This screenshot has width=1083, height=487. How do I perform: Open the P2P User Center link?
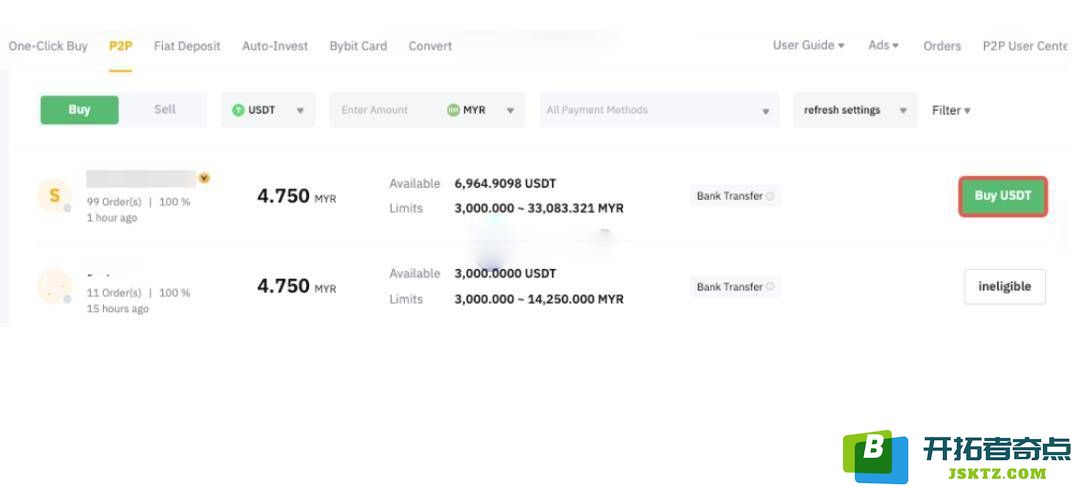click(x=1025, y=46)
